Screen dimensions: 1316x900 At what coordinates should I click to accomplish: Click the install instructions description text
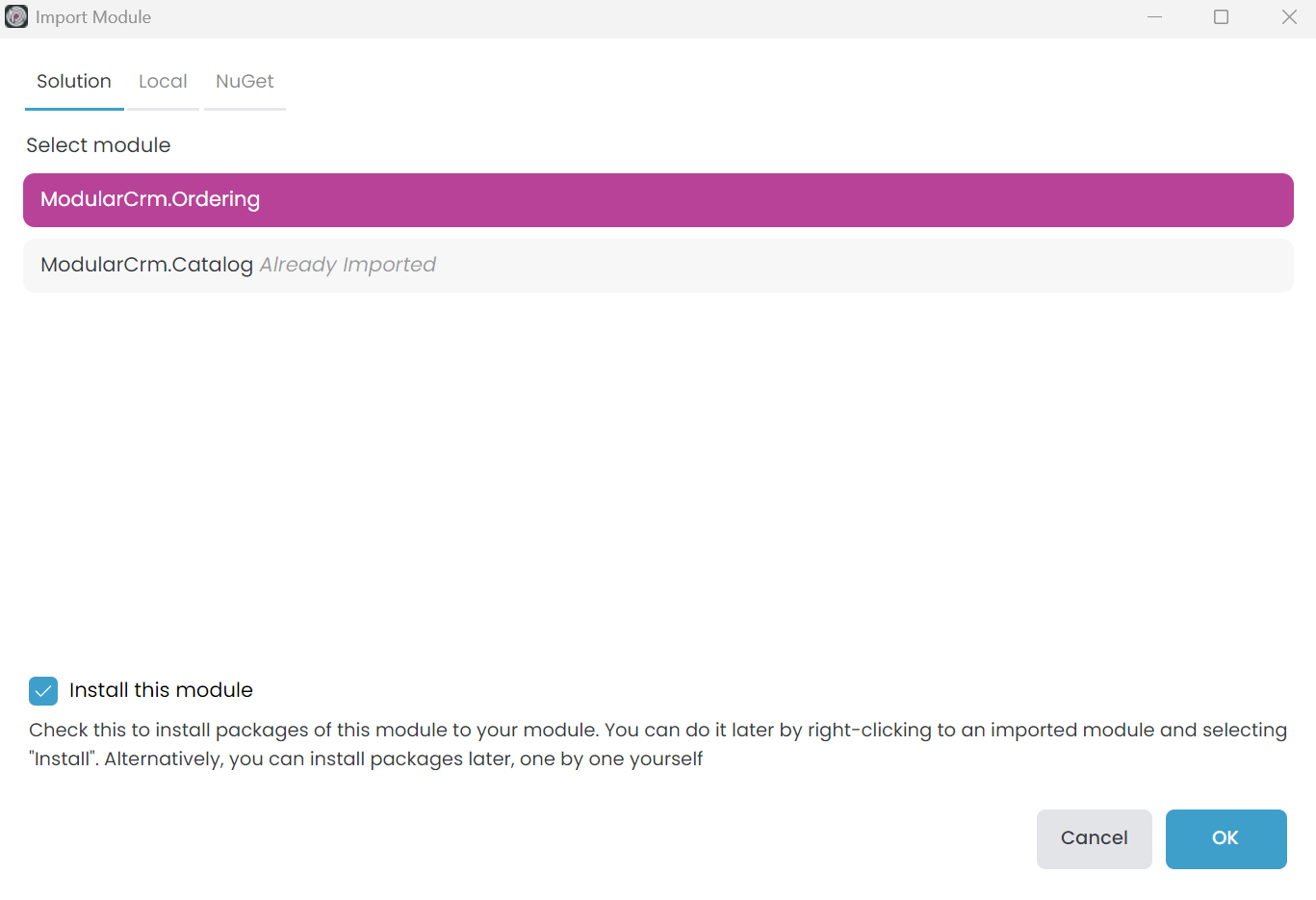(658, 744)
